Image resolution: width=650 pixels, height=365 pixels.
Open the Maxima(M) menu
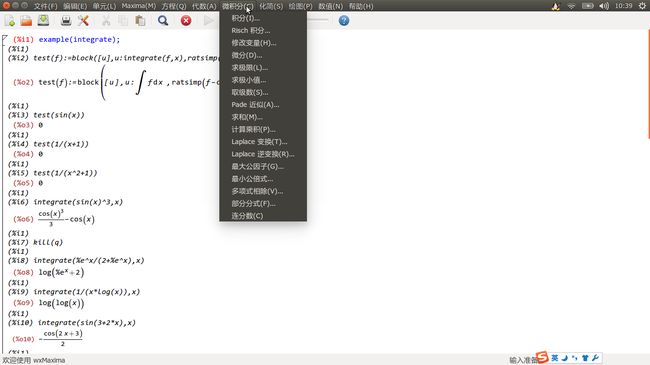point(139,6)
